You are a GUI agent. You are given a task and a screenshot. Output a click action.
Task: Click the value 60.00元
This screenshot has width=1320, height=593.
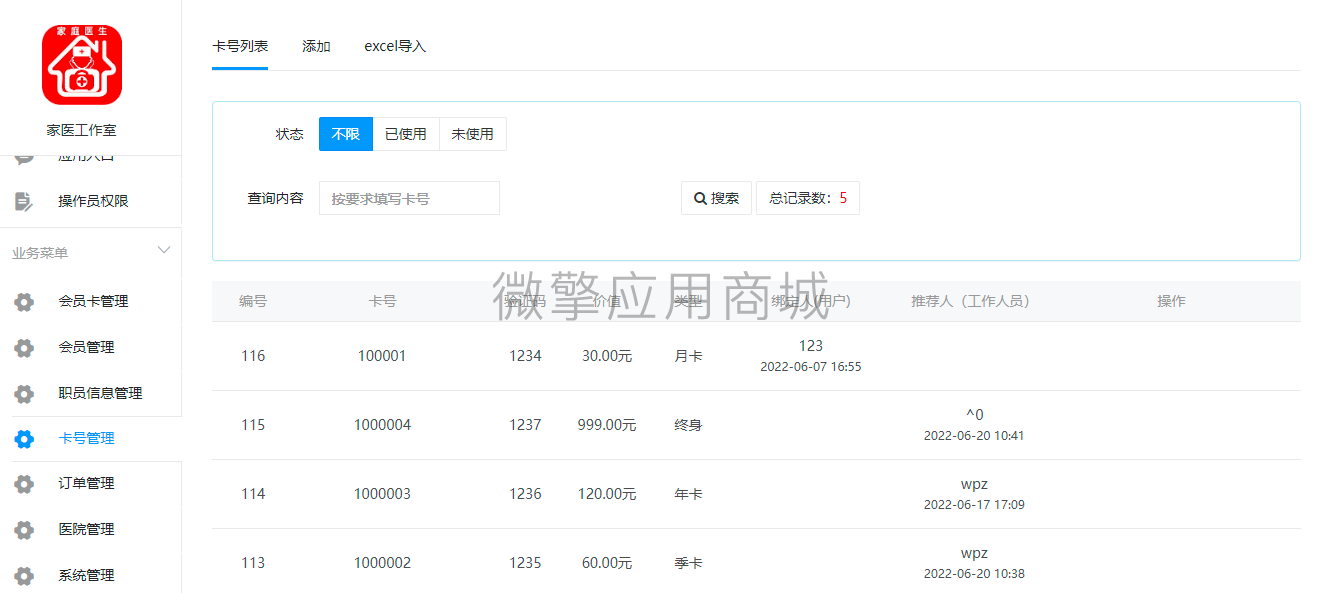point(607,563)
